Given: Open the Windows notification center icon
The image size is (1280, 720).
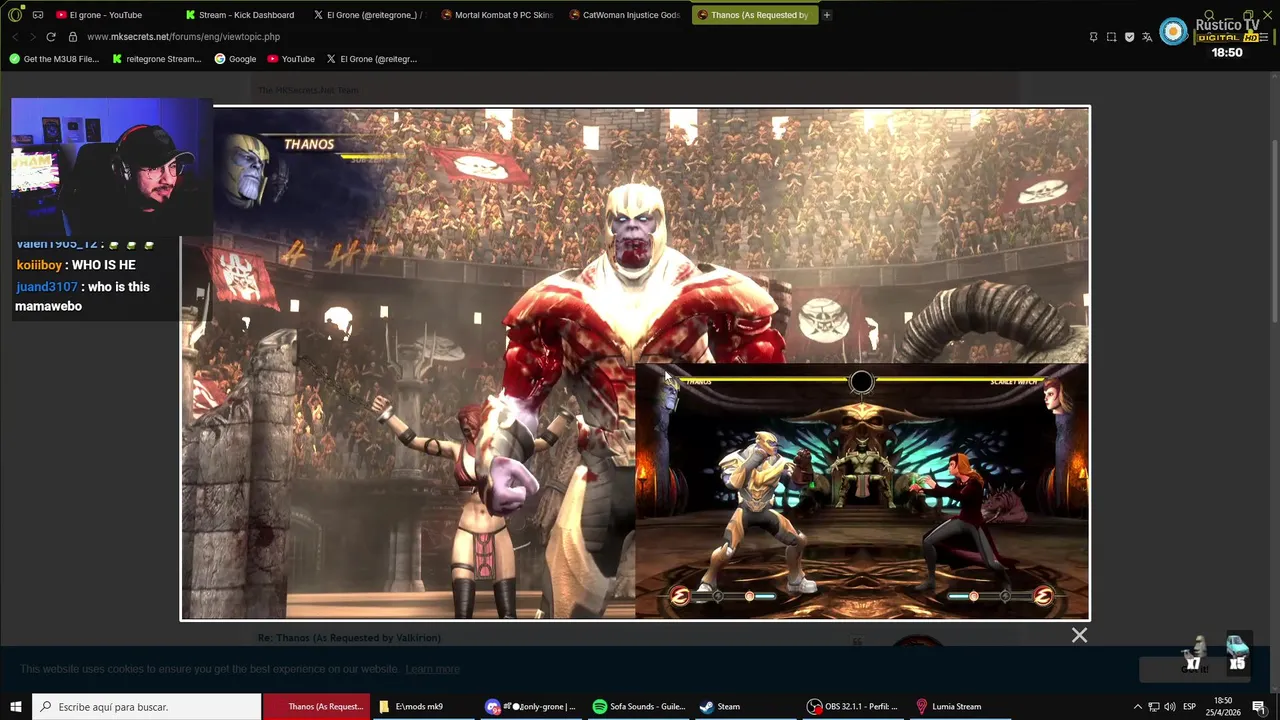Looking at the screenshot, I should 1259,707.
